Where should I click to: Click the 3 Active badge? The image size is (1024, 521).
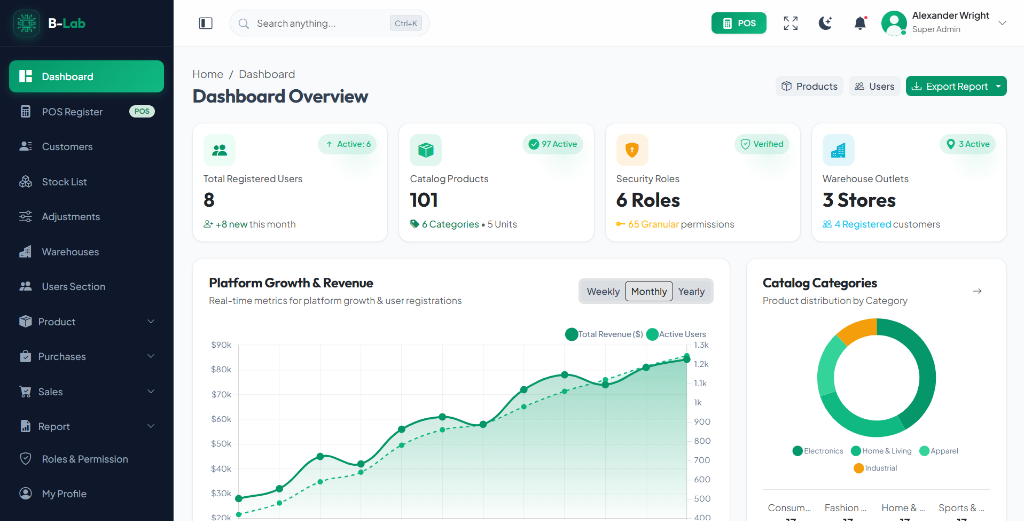[x=968, y=144]
